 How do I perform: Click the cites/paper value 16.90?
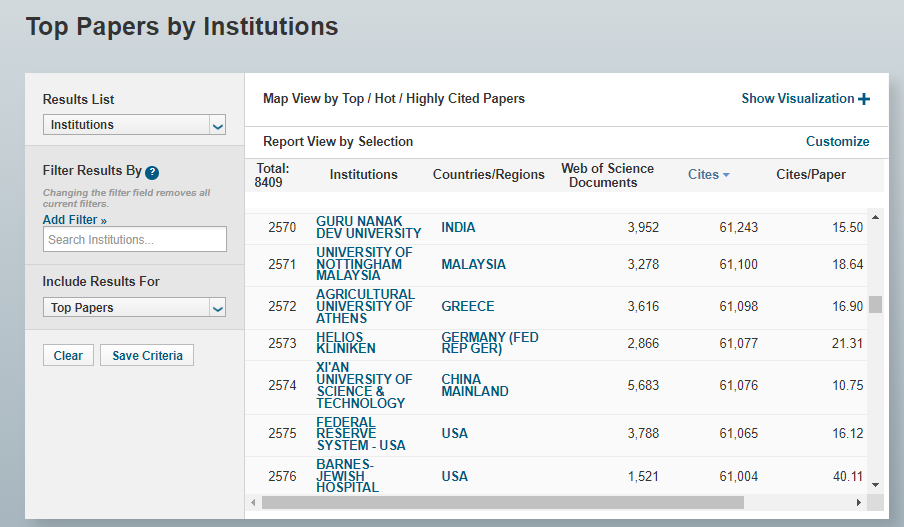848,306
